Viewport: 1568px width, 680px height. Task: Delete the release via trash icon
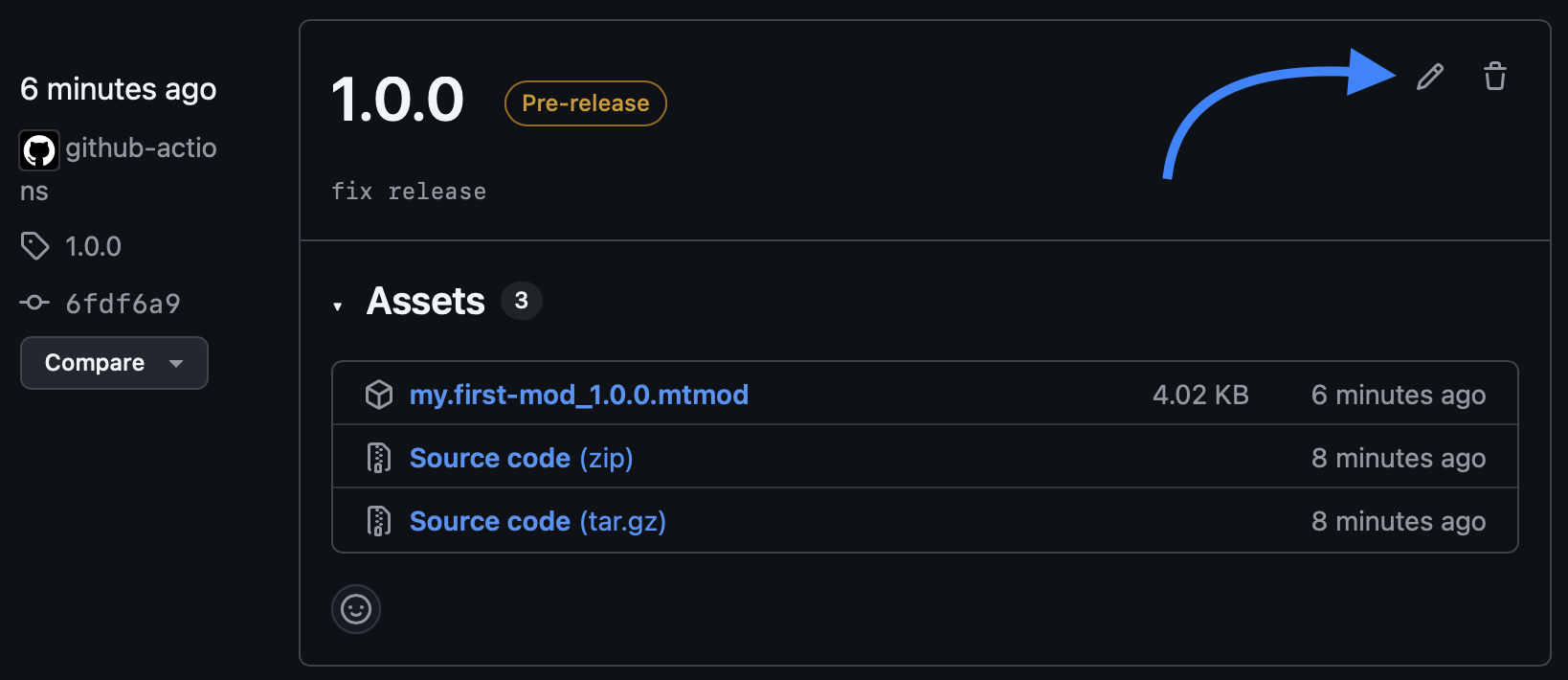pyautogui.click(x=1494, y=76)
